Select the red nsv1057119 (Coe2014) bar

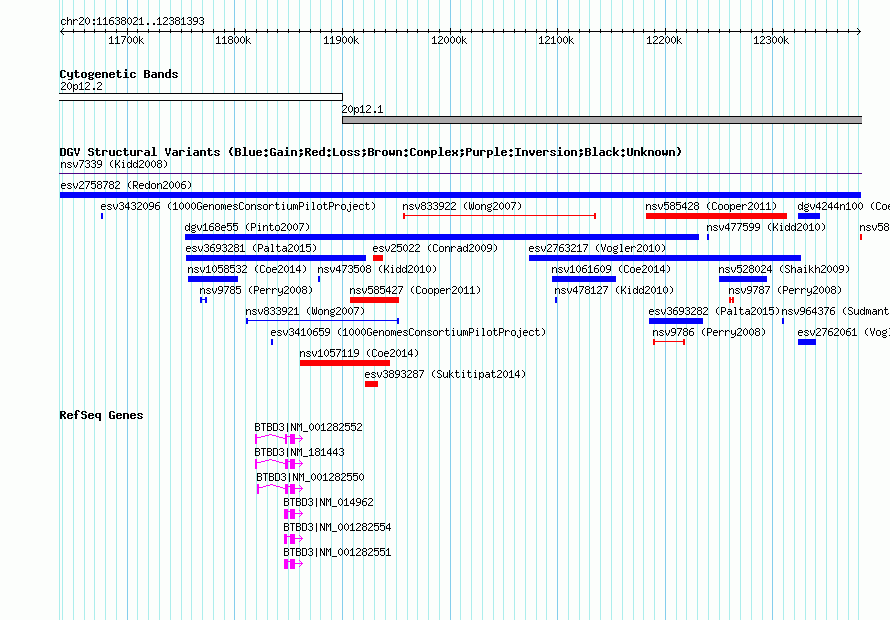345,363
